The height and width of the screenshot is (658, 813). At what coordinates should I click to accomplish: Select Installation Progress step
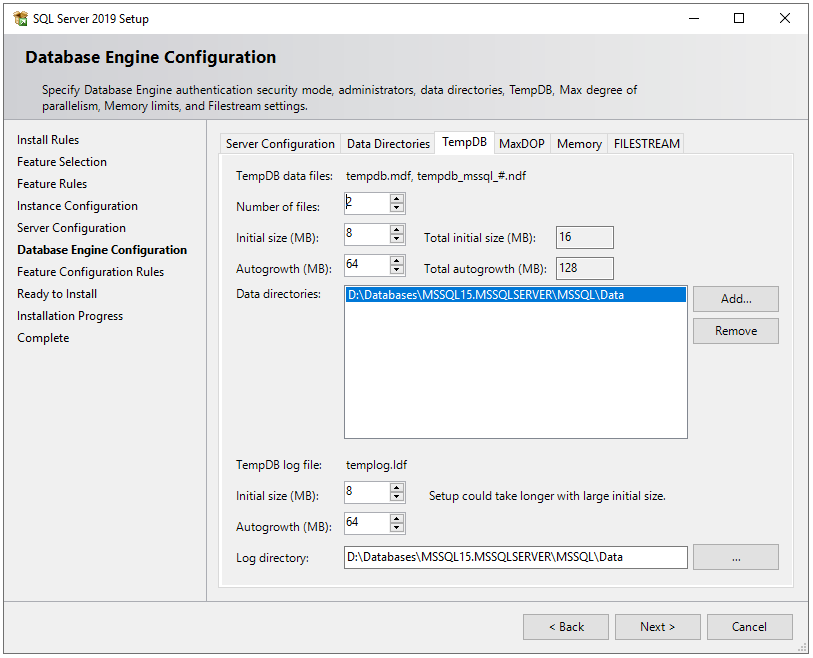click(70, 316)
